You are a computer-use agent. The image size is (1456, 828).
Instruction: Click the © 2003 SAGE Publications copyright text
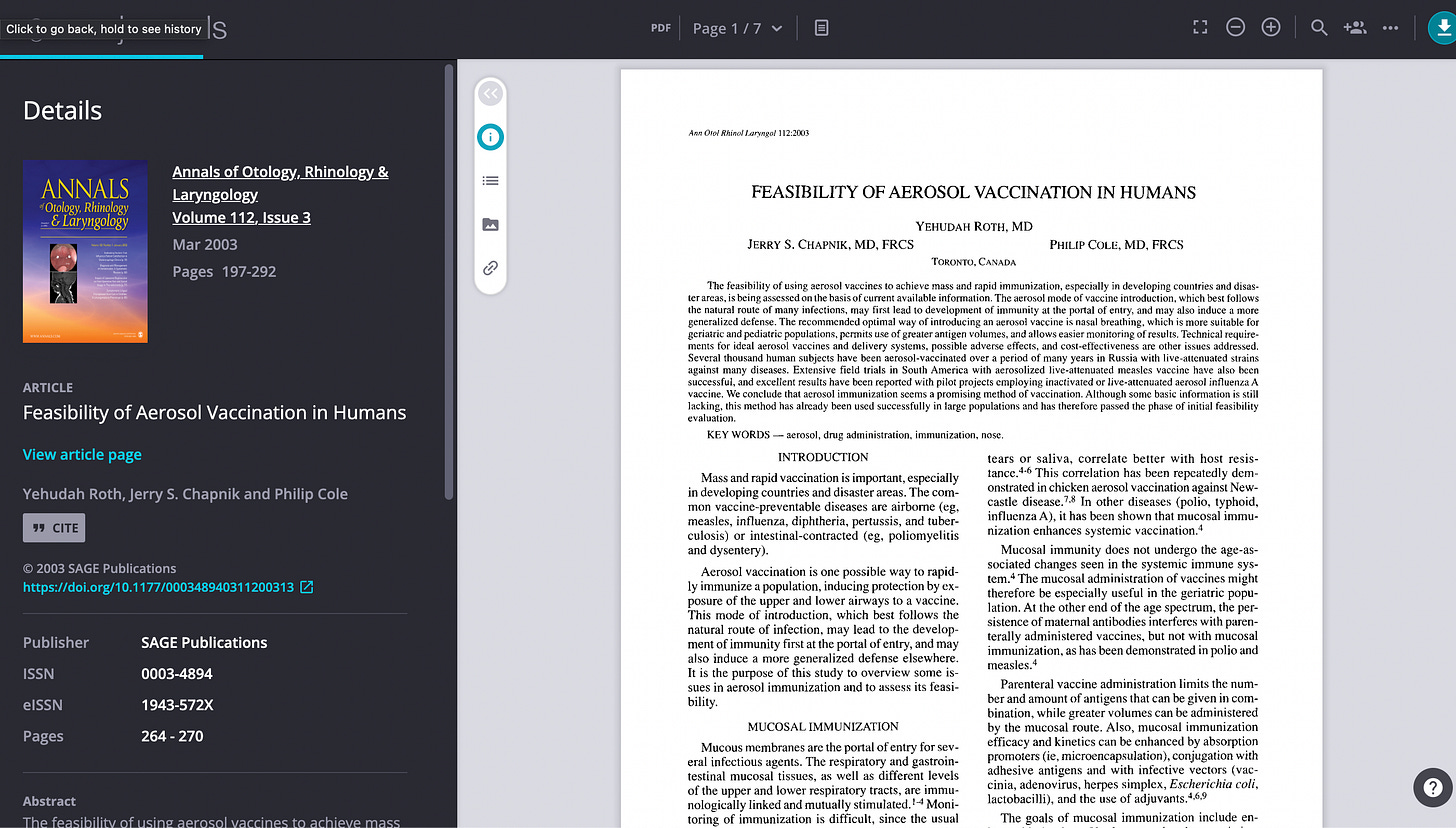coord(99,568)
